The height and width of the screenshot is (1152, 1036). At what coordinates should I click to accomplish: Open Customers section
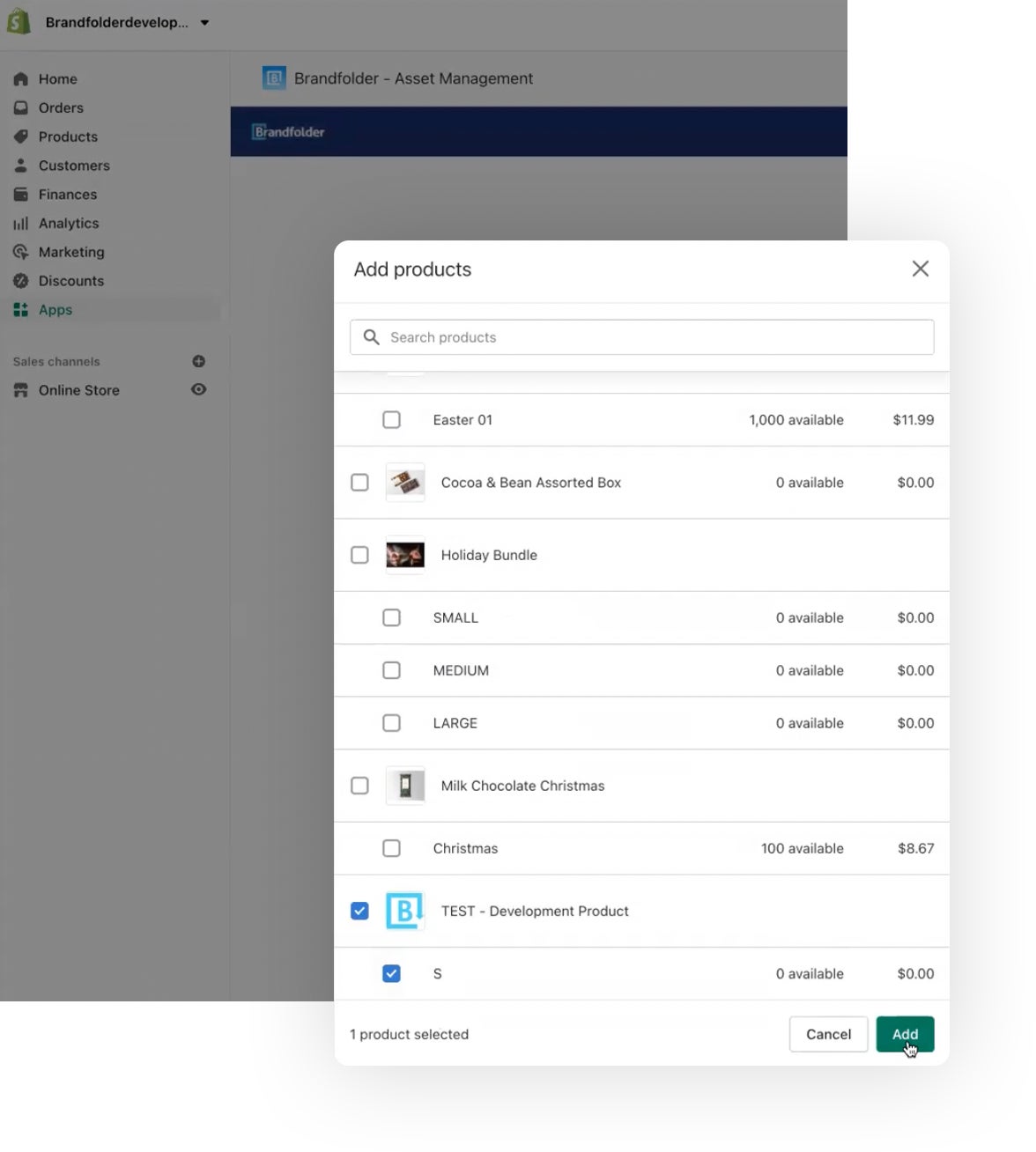coord(74,166)
